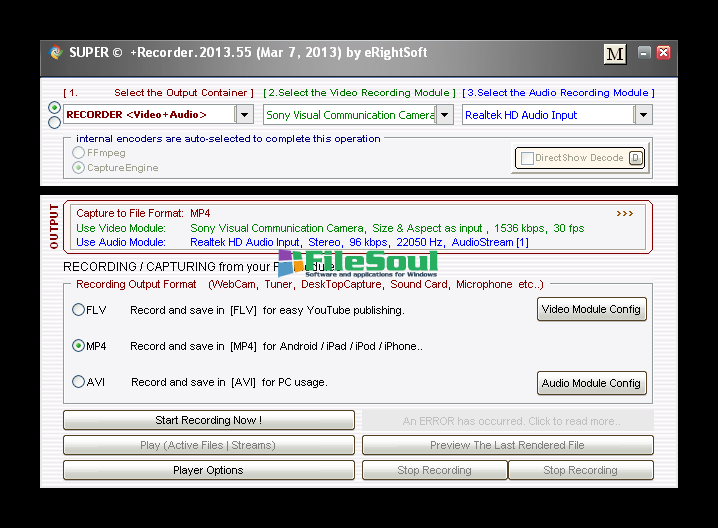Expand the Output Container dropdown
718x528 pixels.
pyautogui.click(x=244, y=115)
